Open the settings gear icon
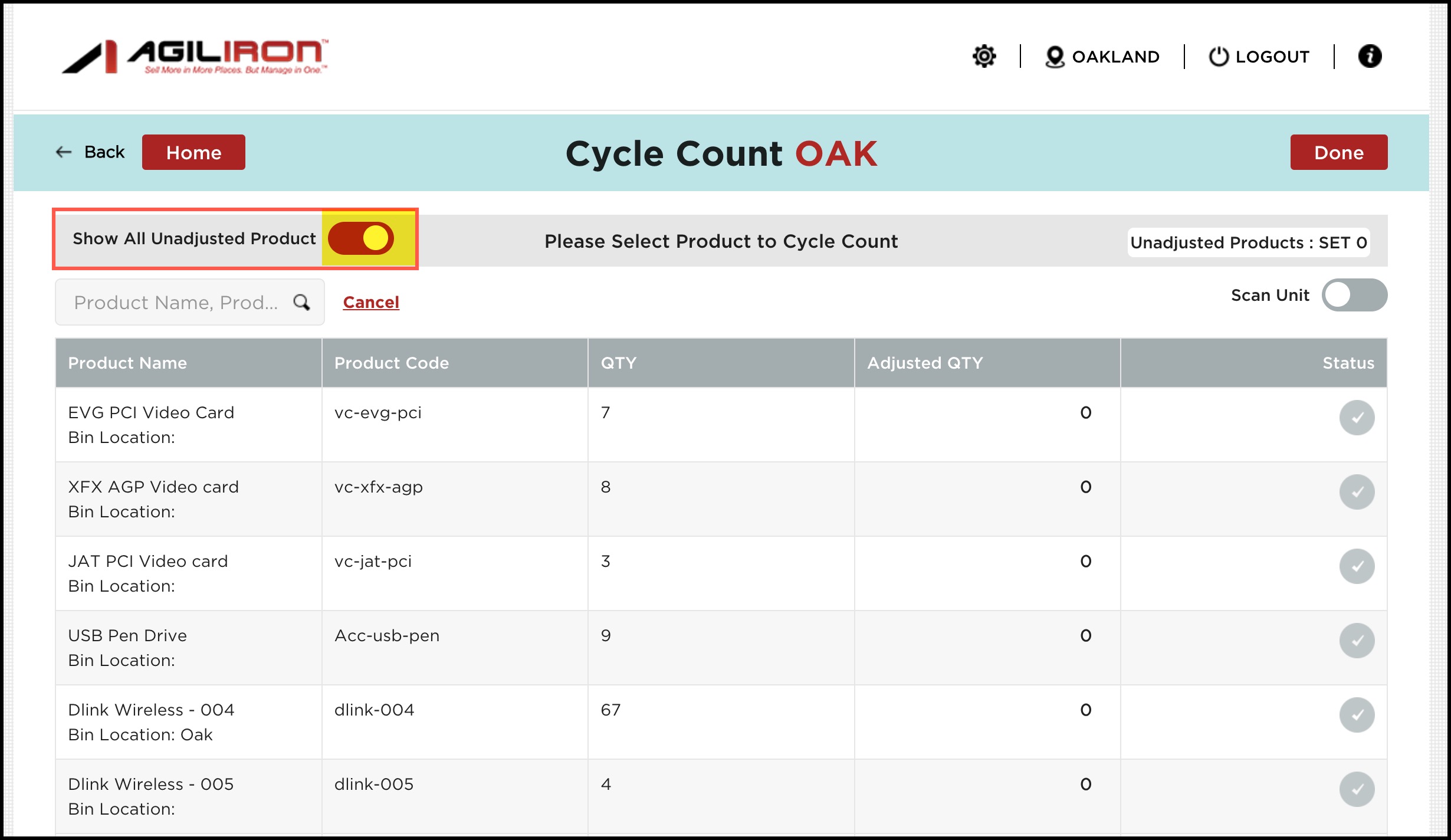 (984, 57)
